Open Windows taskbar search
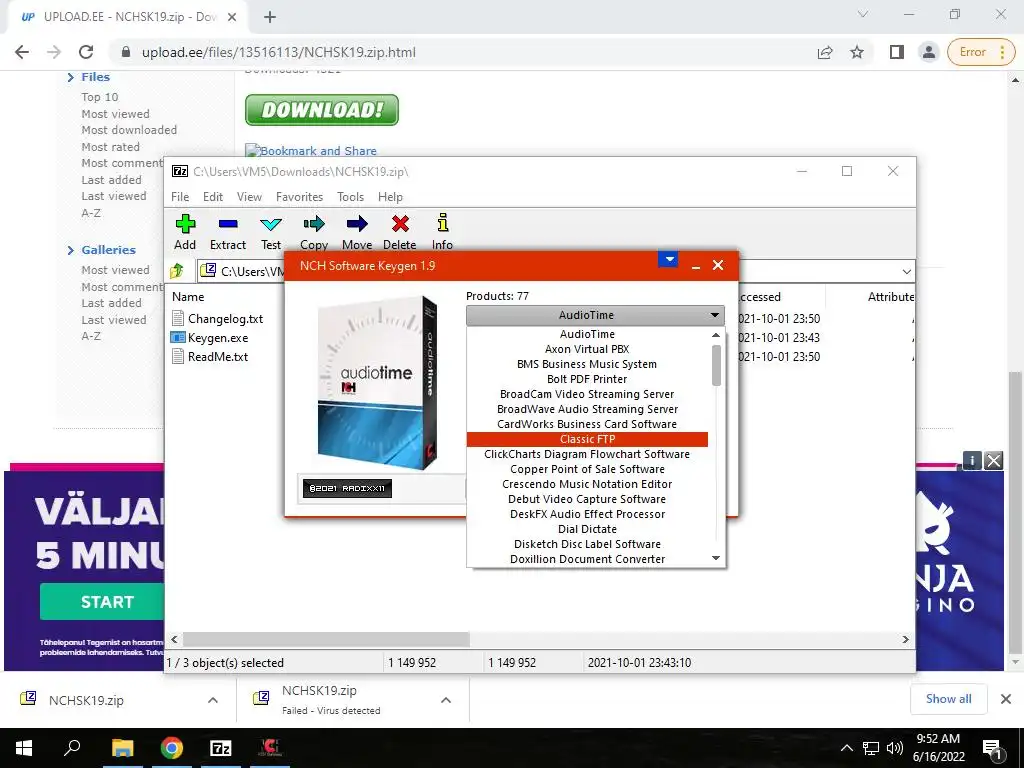The width and height of the screenshot is (1024, 768). (72, 748)
